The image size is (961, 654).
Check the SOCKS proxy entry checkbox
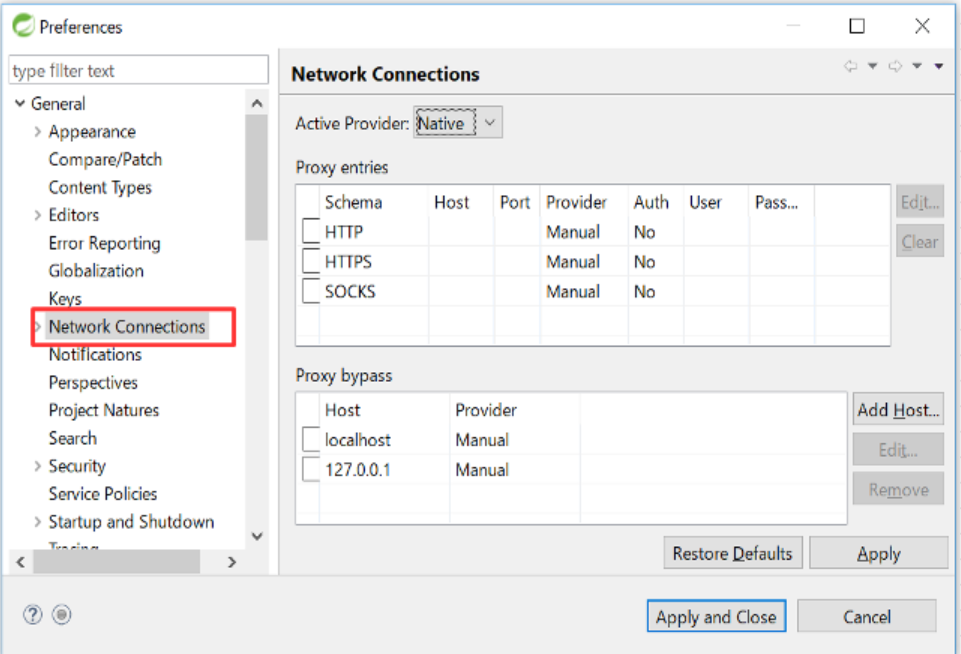click(x=311, y=291)
